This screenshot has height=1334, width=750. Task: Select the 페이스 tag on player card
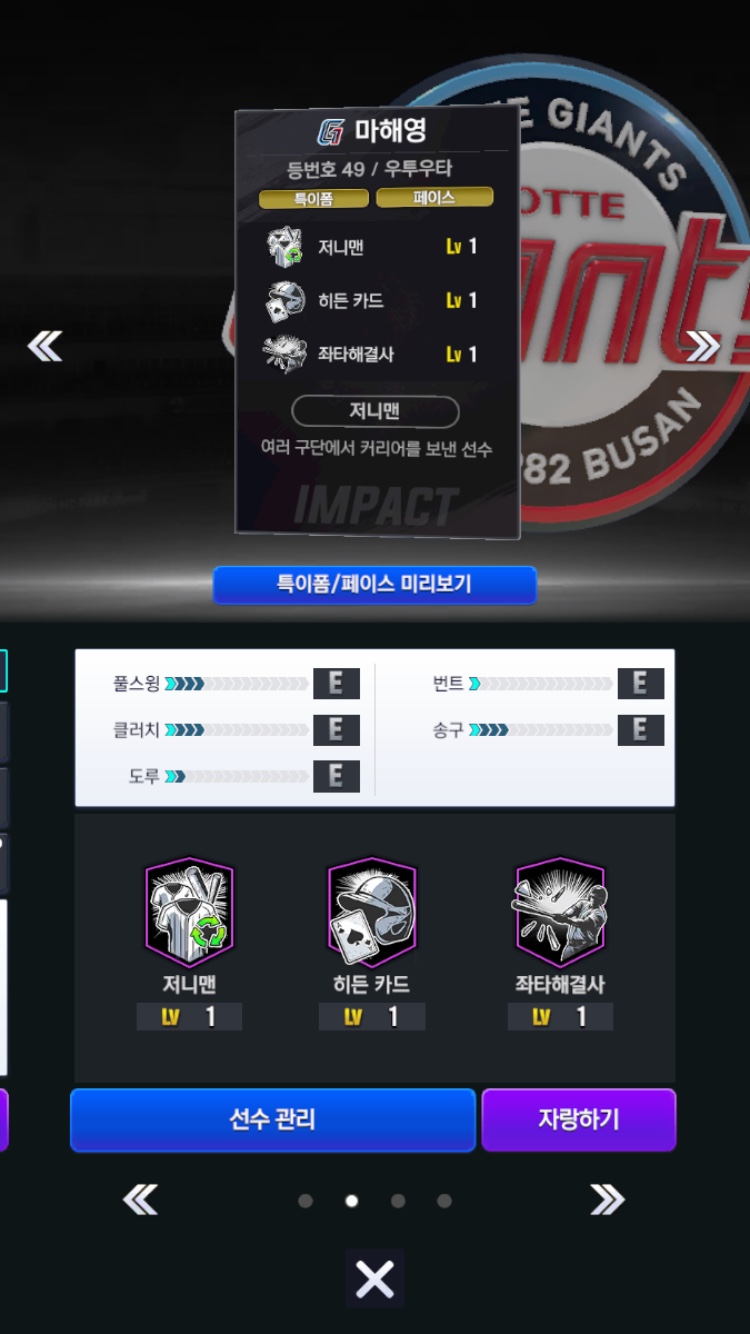click(434, 198)
